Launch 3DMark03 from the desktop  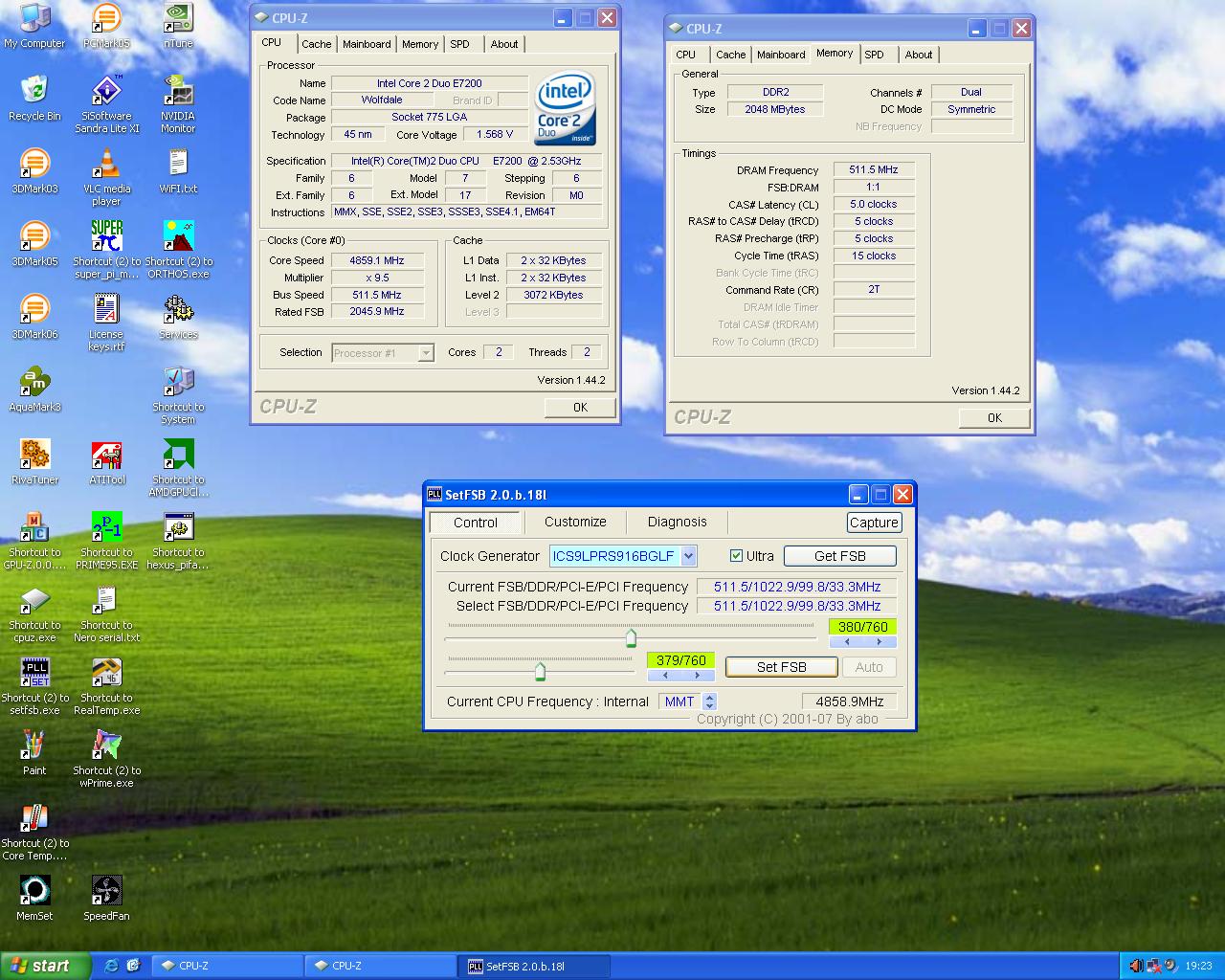click(x=34, y=171)
